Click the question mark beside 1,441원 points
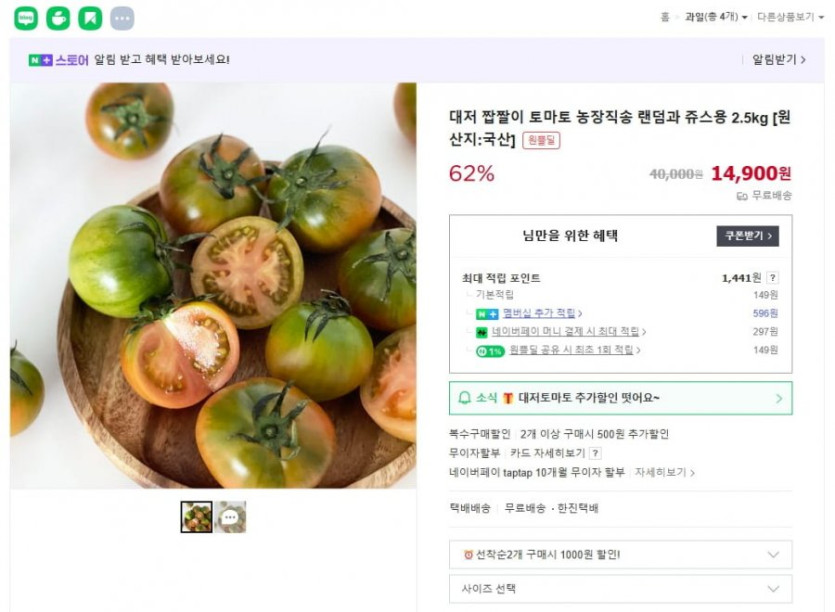This screenshot has width=835, height=612. [773, 278]
